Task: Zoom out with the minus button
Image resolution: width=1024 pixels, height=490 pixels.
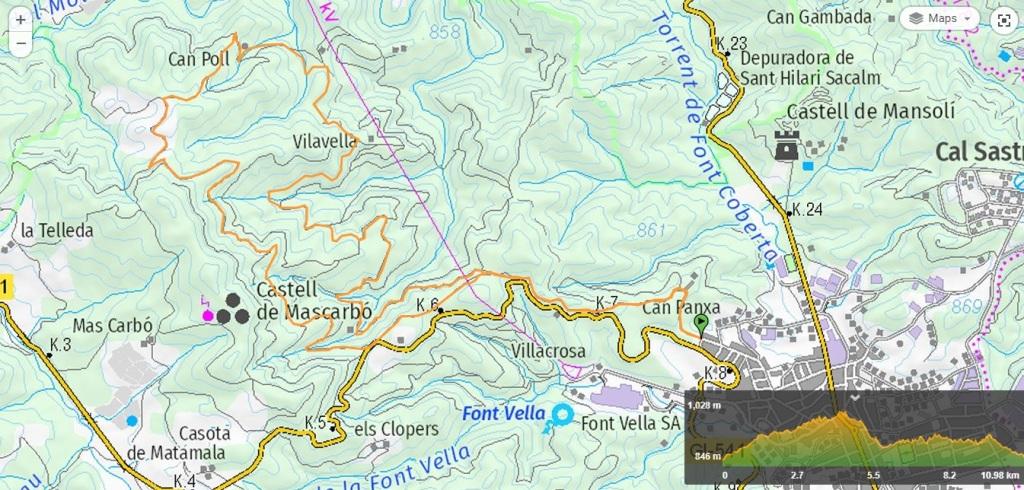Action: pyautogui.click(x=21, y=43)
